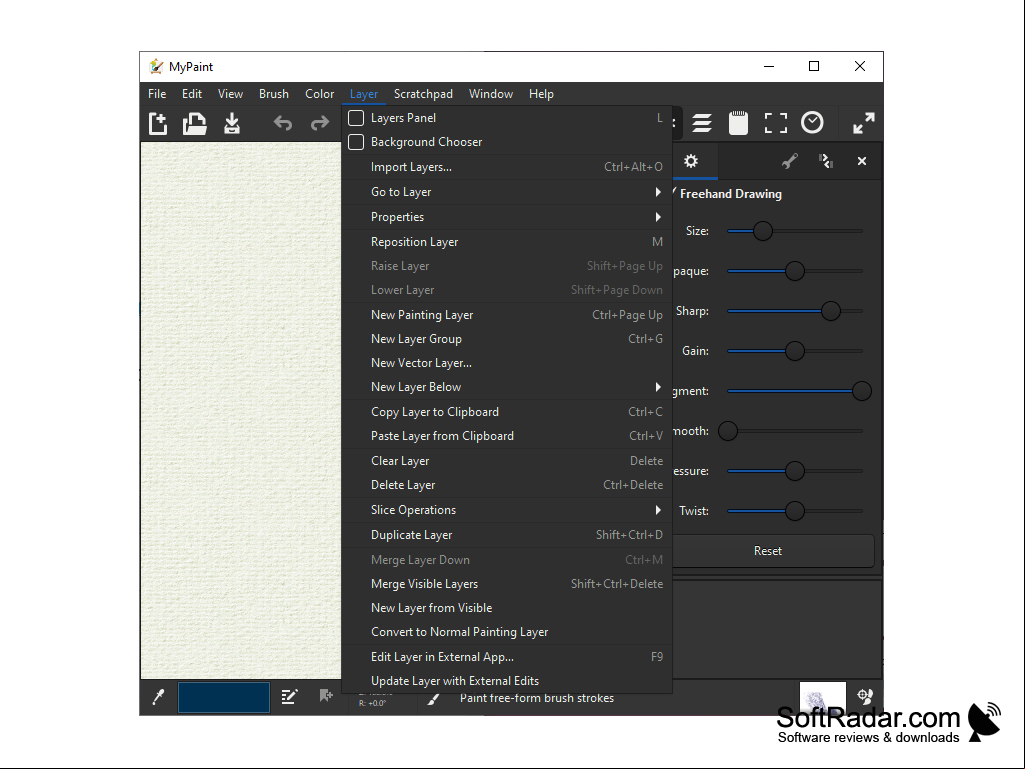Choose Convert to Normal Painting Layer
This screenshot has height=769, width=1025.
(x=507, y=632)
